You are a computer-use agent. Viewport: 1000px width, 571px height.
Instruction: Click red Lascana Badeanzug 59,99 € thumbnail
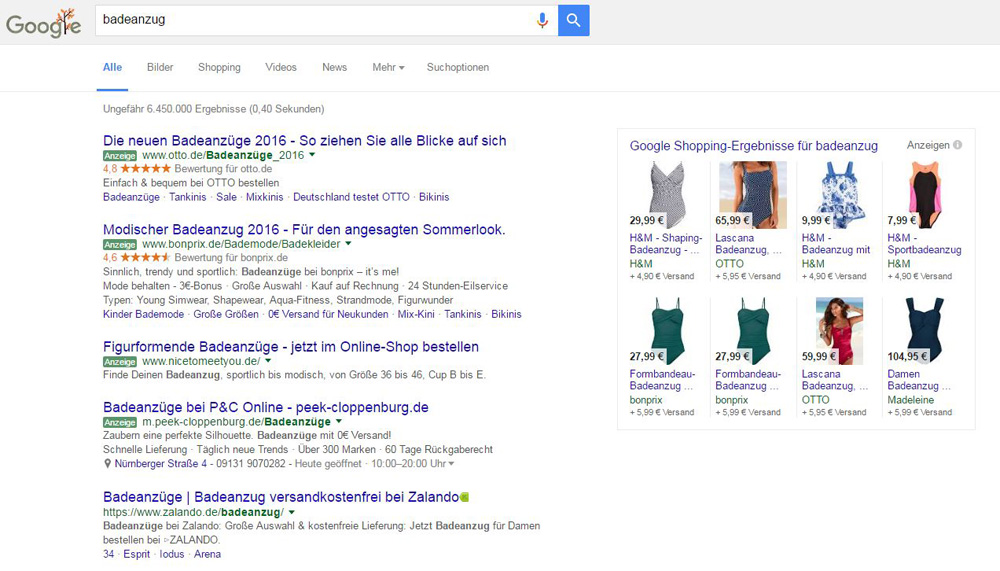(839, 330)
